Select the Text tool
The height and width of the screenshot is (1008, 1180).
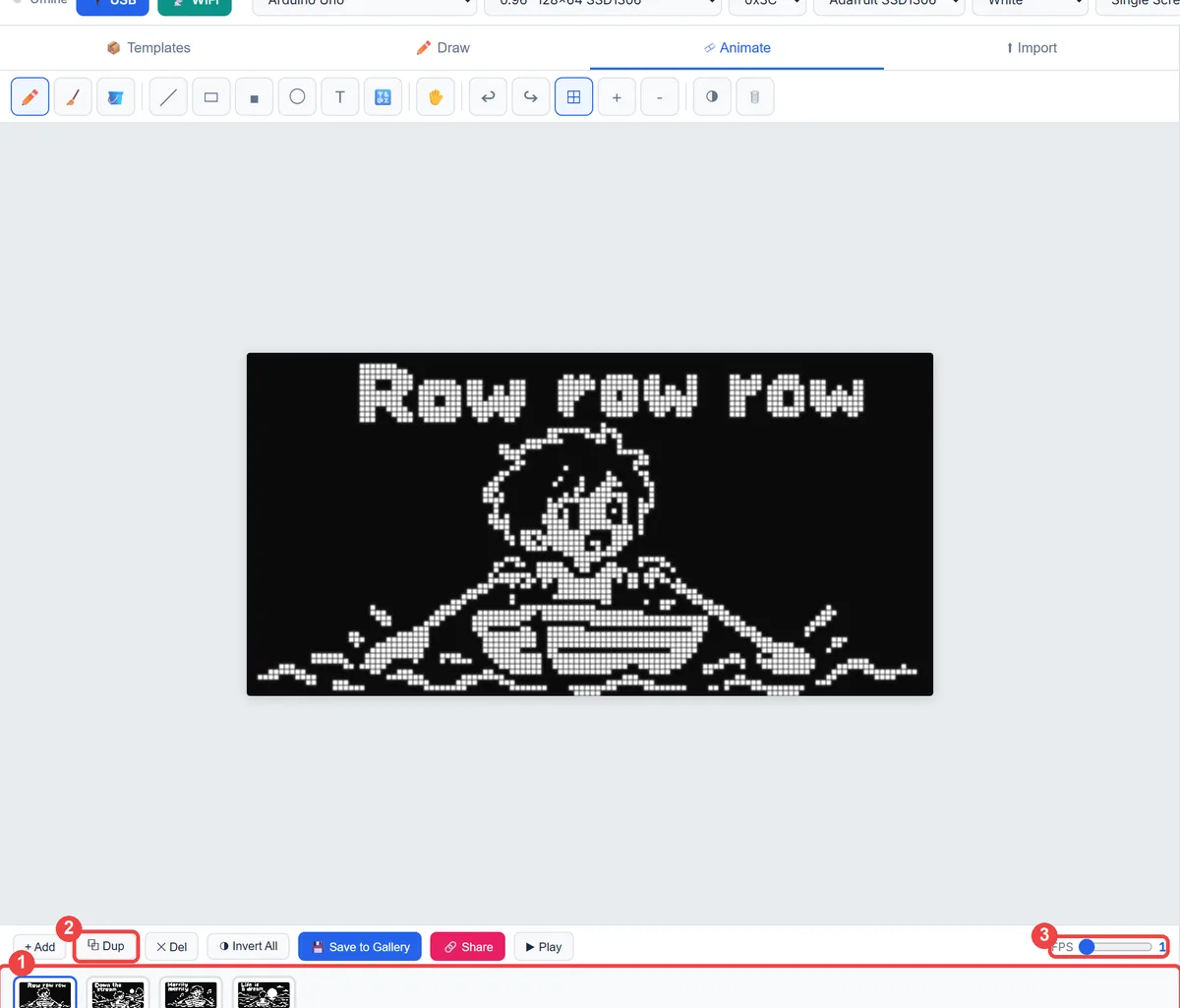(340, 97)
